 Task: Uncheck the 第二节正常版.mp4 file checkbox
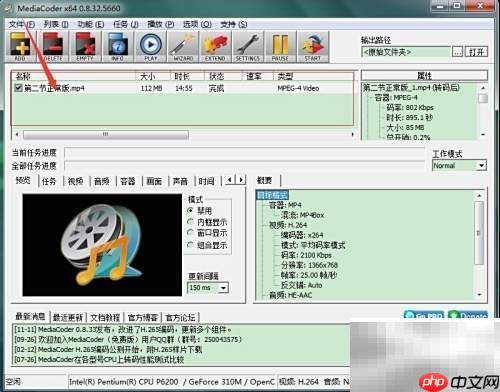tap(19, 88)
